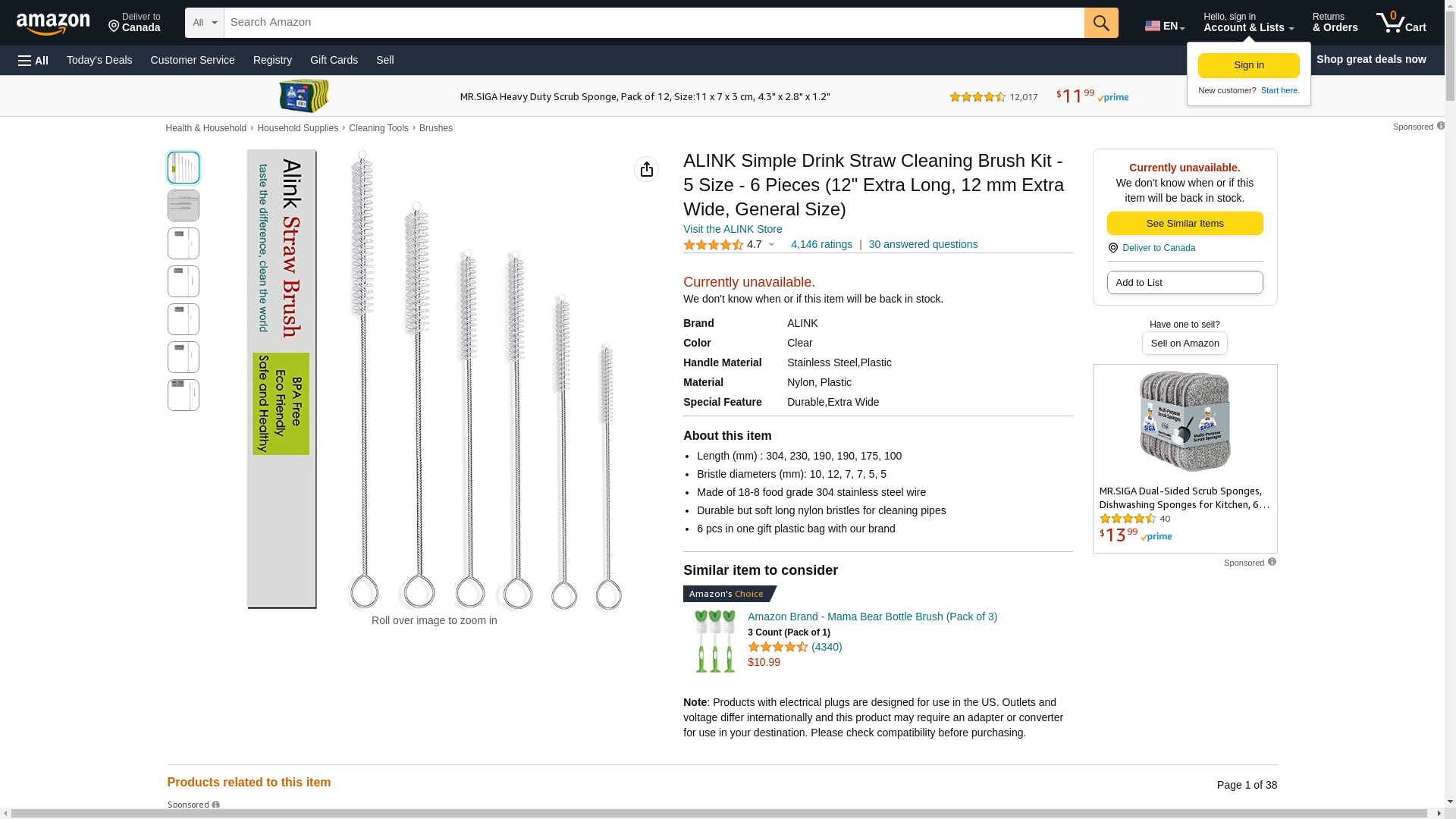Open the All hamburger menu
This screenshot has height=819, width=1456.
pos(33,60)
